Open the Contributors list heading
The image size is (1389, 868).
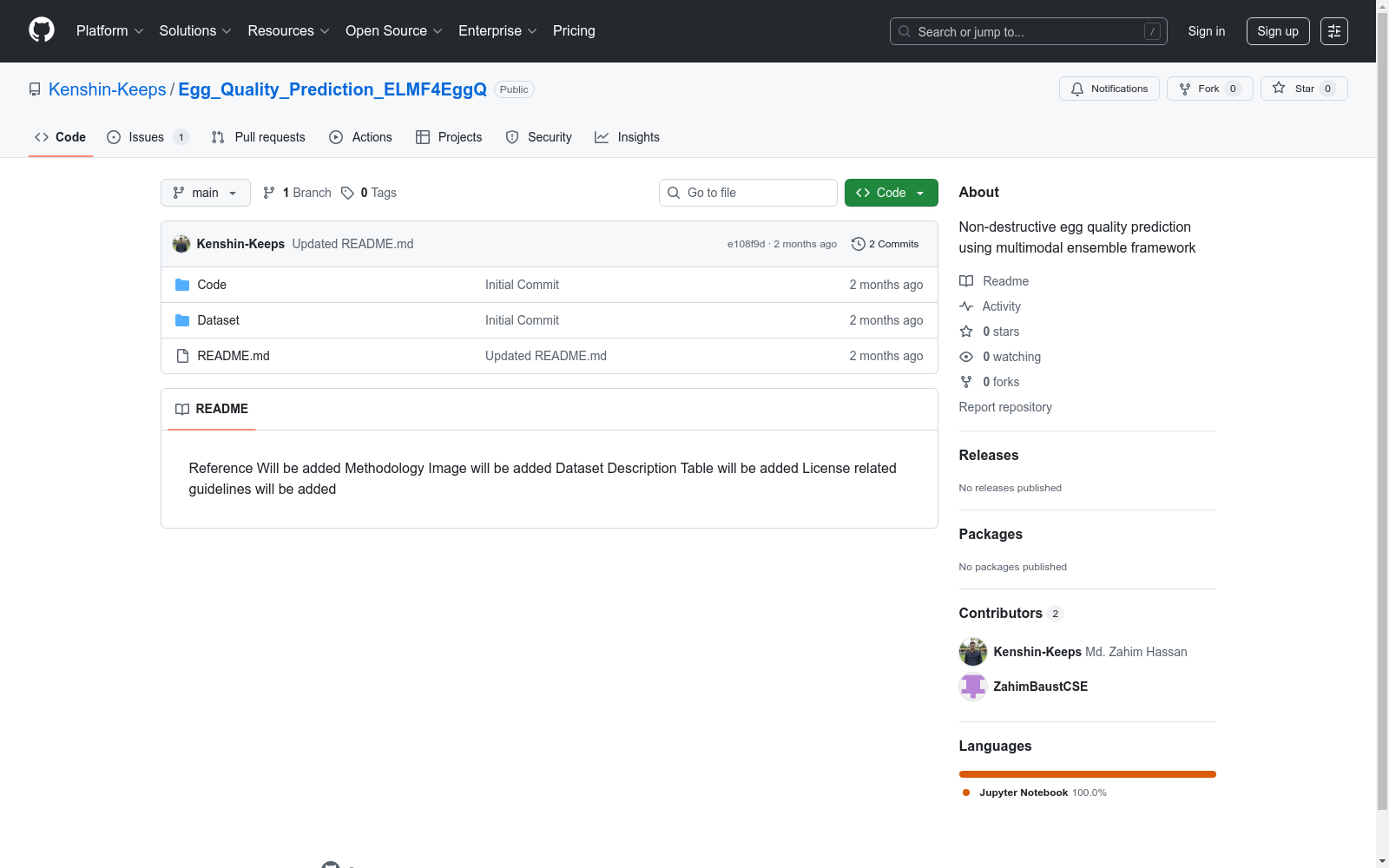(x=1011, y=613)
